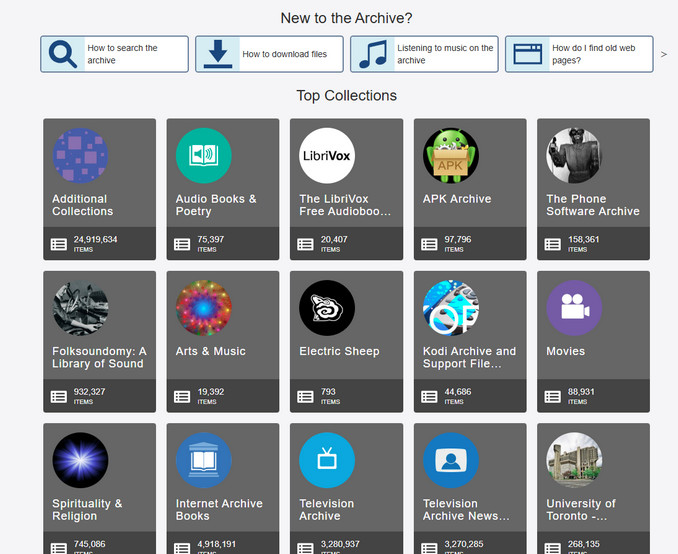Screen dimensions: 678x554
Task: Click the Television Archive TV icon
Action: [327, 460]
